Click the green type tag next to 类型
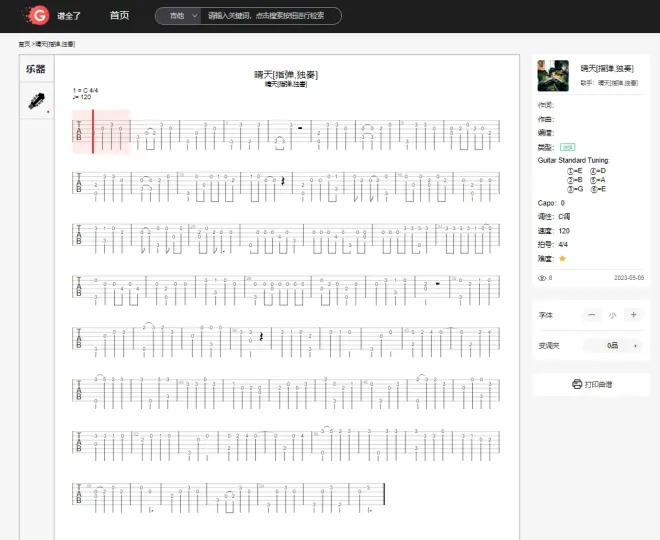Viewport: 660px width, 540px height. [x=567, y=147]
